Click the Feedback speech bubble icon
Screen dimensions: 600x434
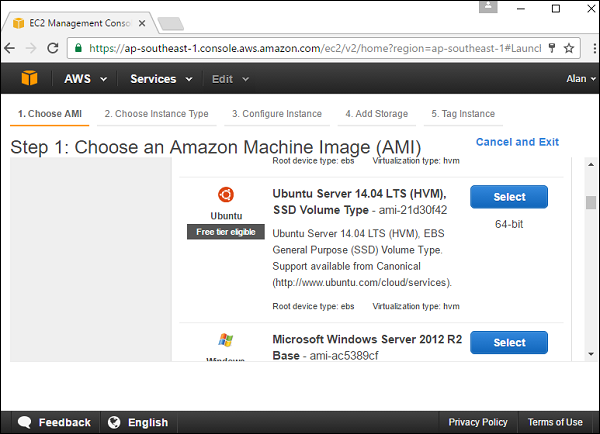(25, 422)
